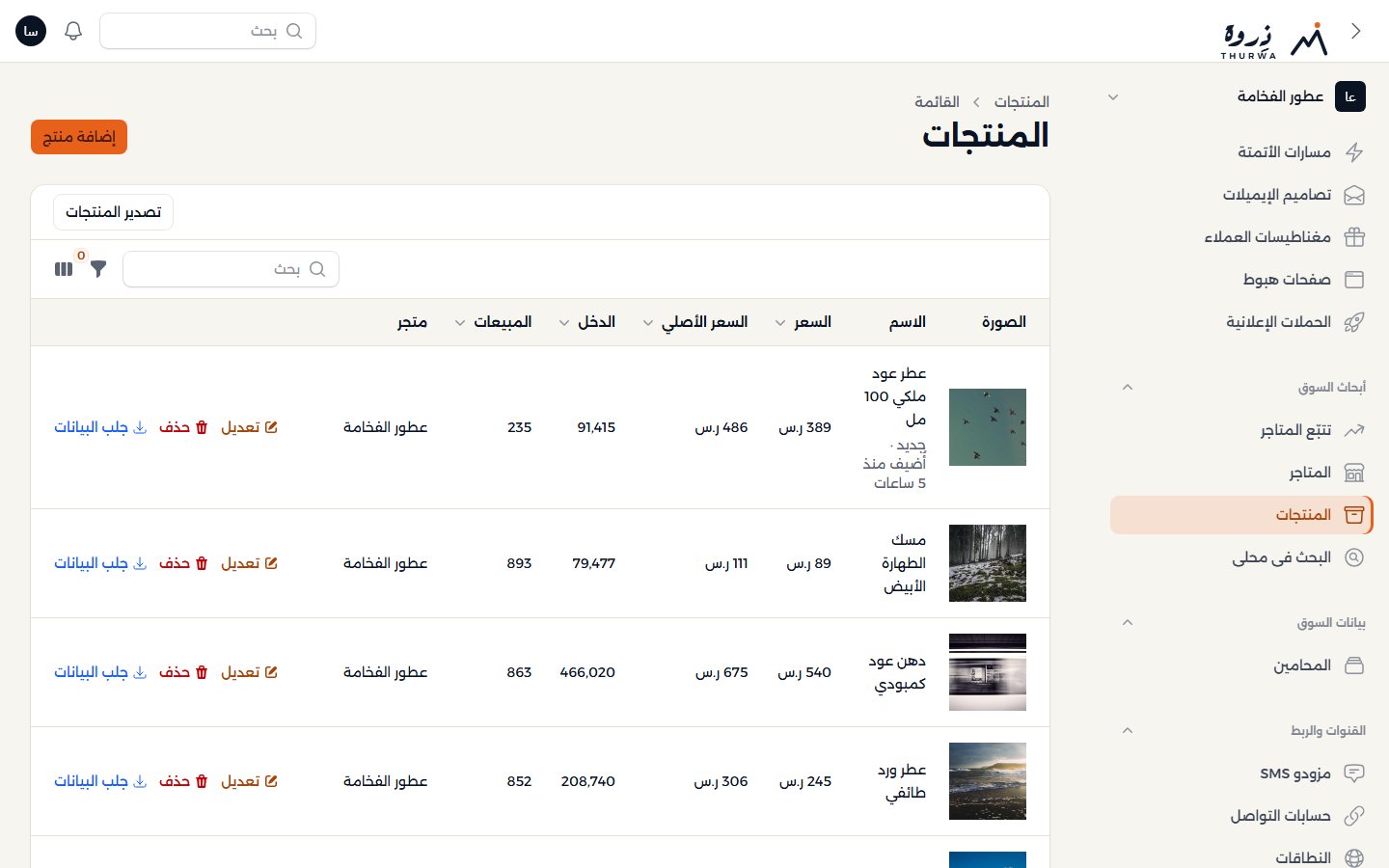The image size is (1389, 868).
Task: Click icon for المحامين
Action: tap(1354, 665)
